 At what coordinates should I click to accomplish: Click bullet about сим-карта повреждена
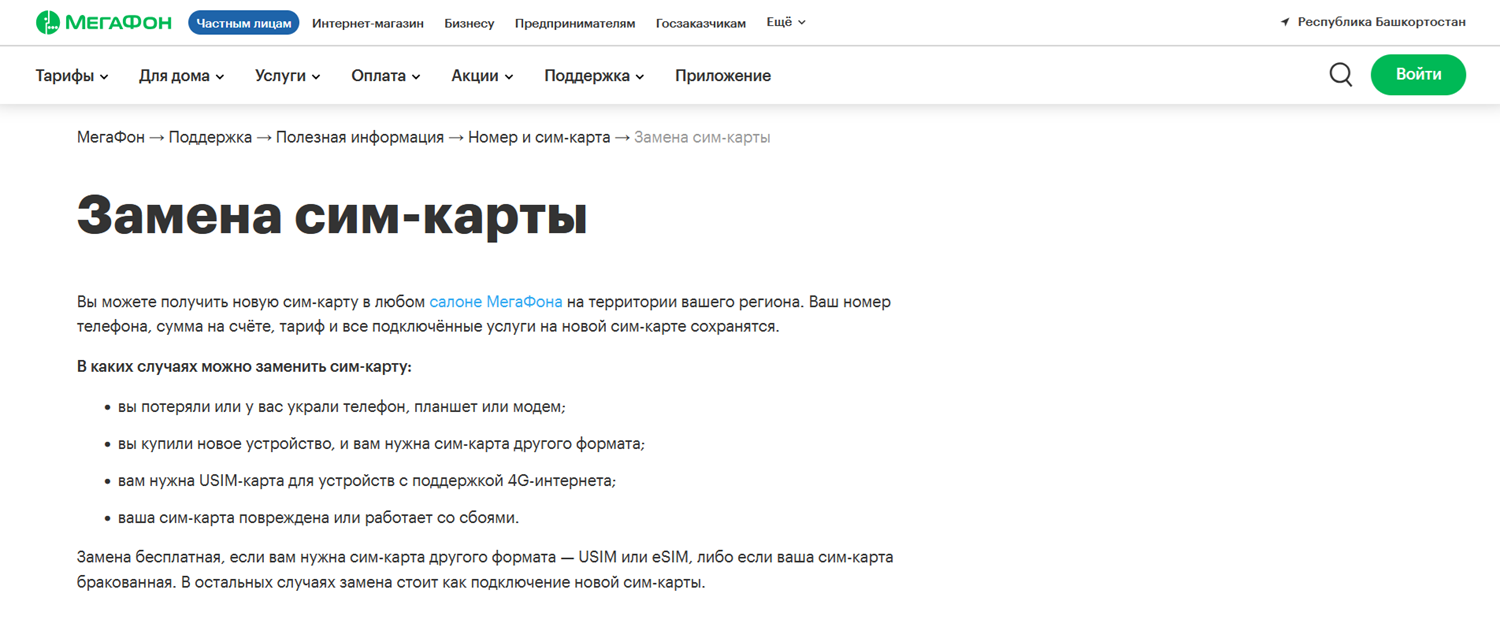[x=318, y=518]
